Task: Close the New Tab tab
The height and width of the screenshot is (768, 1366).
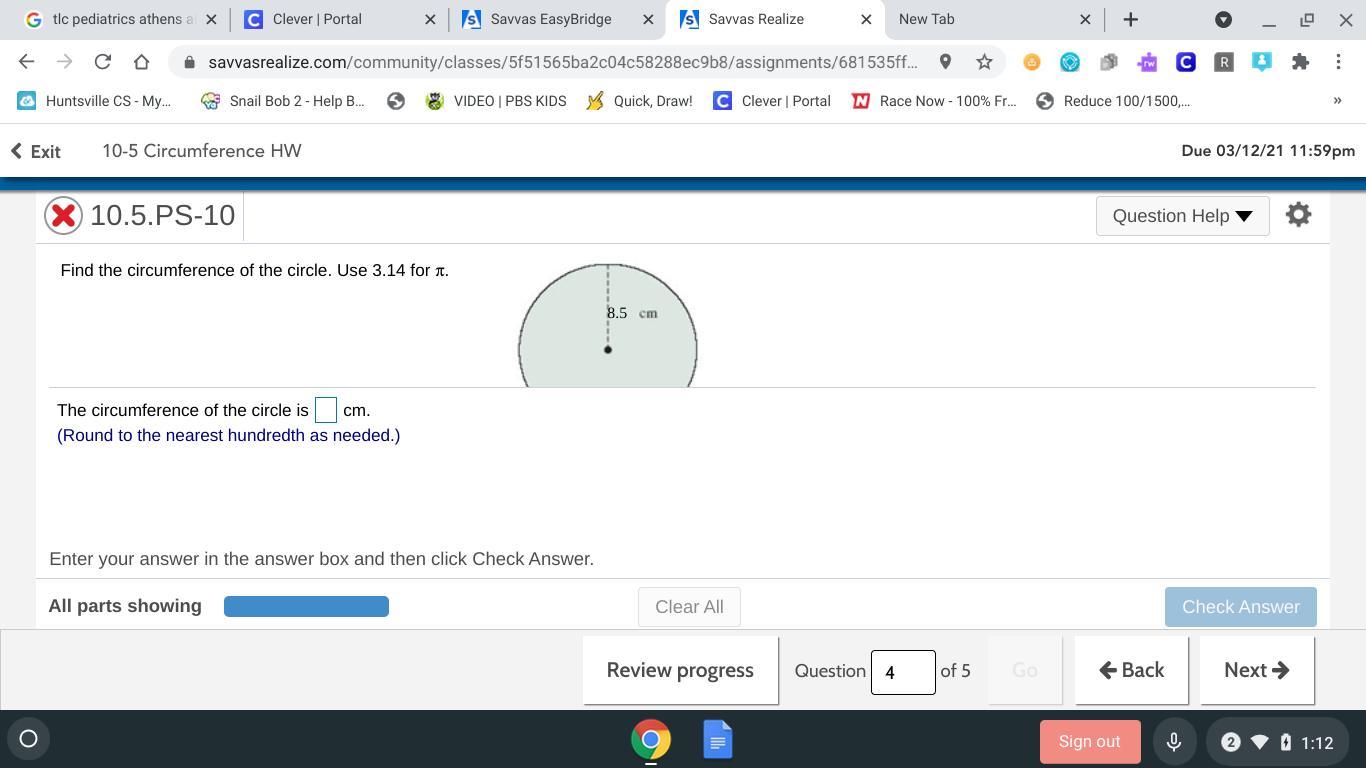Action: click(1085, 19)
